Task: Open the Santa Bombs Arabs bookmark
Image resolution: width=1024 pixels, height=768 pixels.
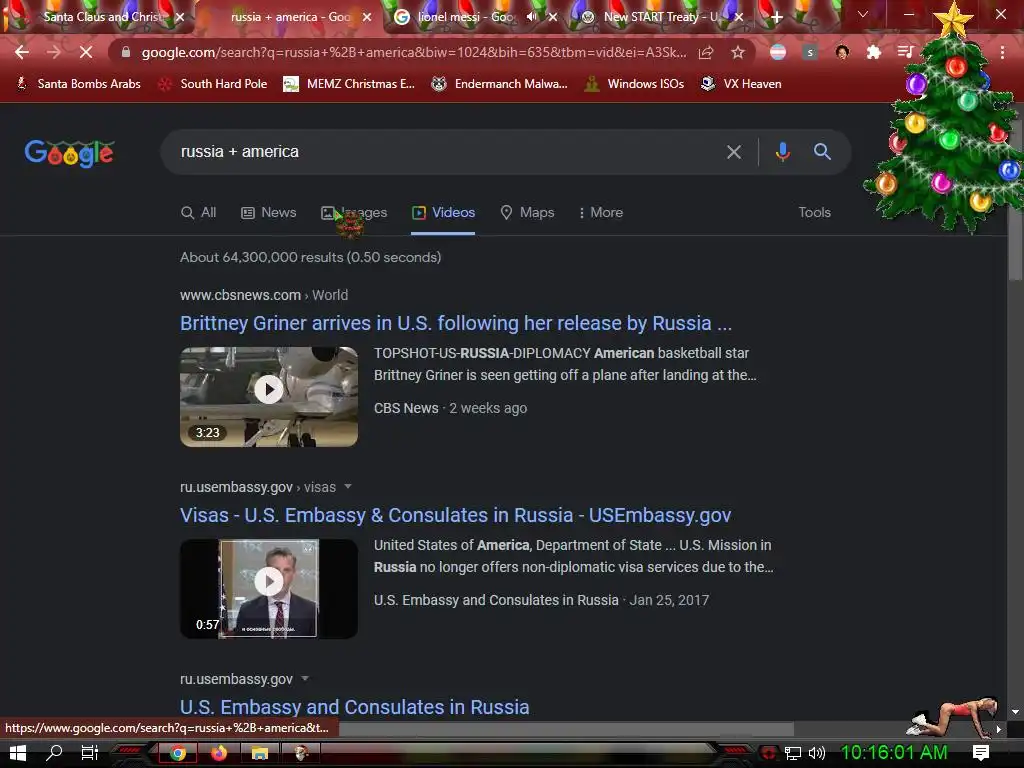Action: pyautogui.click(x=78, y=84)
